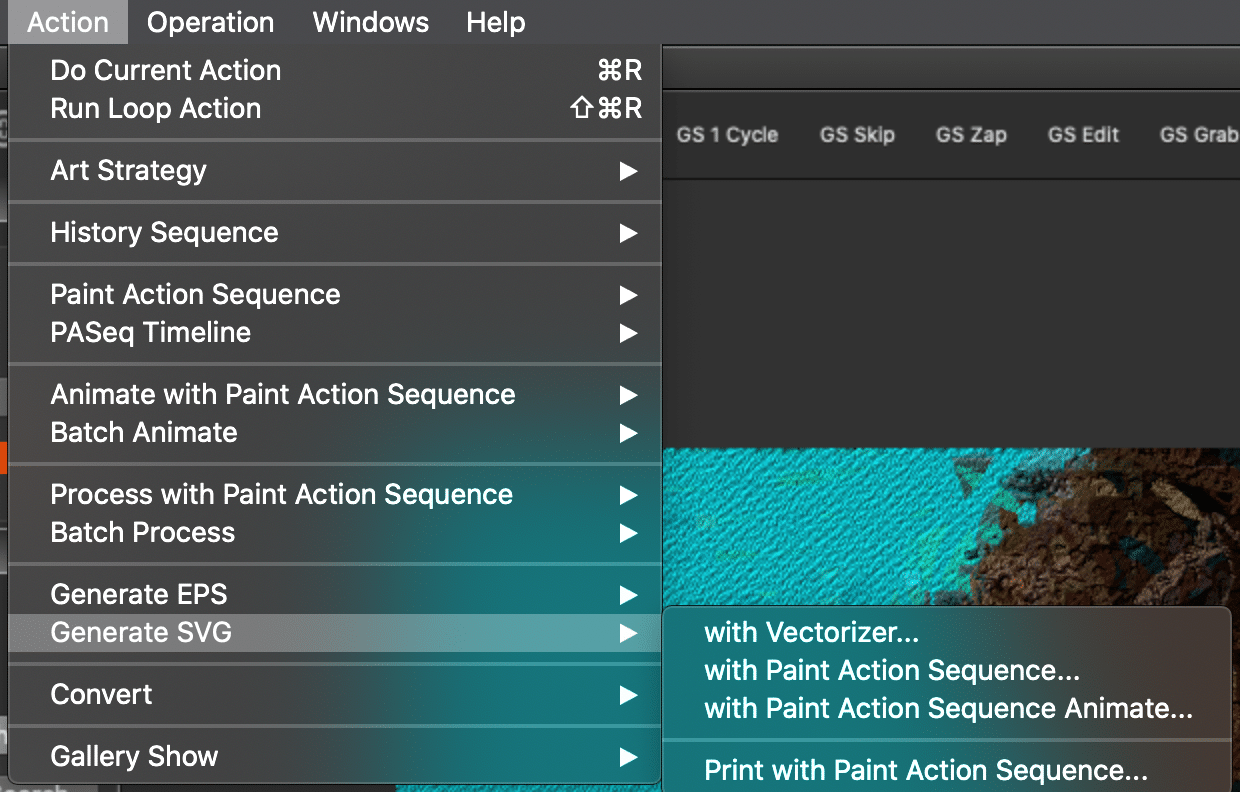The image size is (1240, 792).
Task: Expand the Batch Animate submenu
Action: coord(335,433)
